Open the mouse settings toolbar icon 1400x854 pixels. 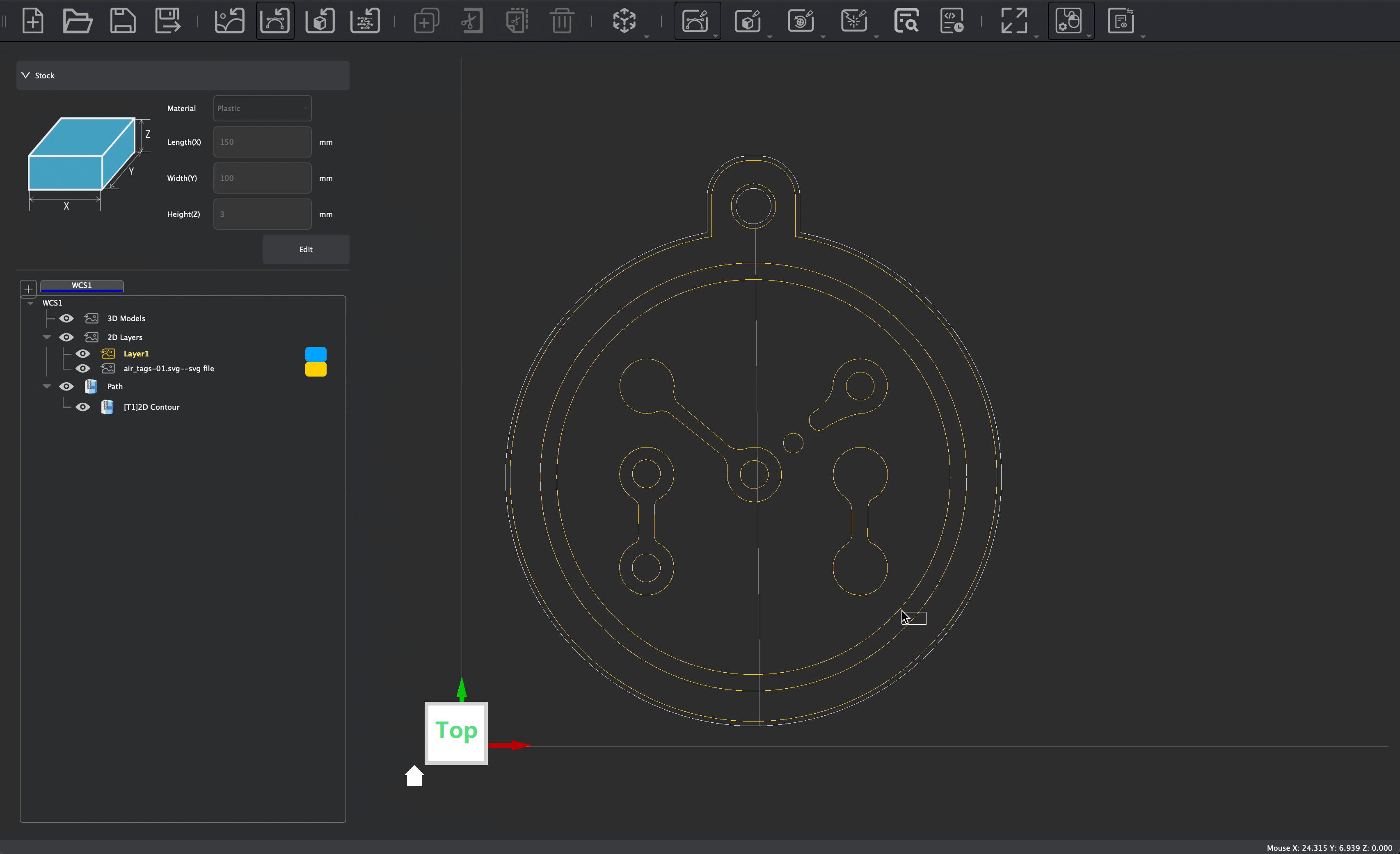click(1068, 21)
